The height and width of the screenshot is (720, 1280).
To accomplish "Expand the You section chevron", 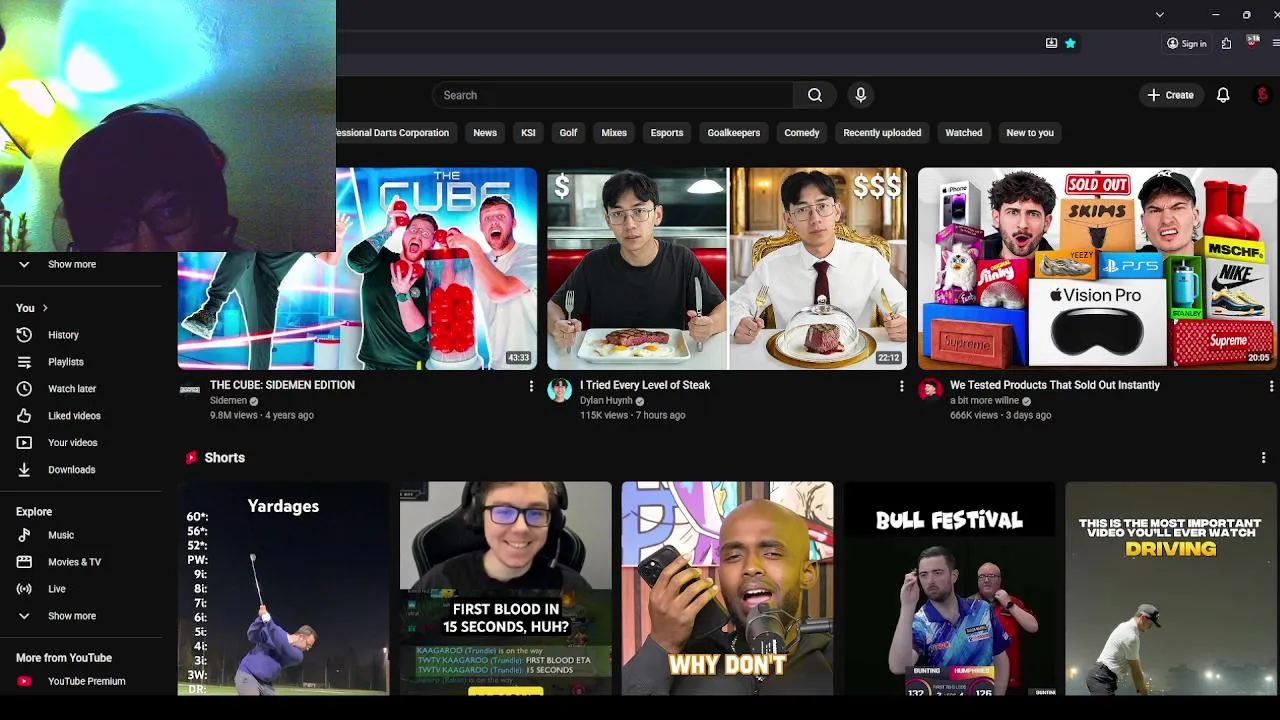I will (x=45, y=308).
